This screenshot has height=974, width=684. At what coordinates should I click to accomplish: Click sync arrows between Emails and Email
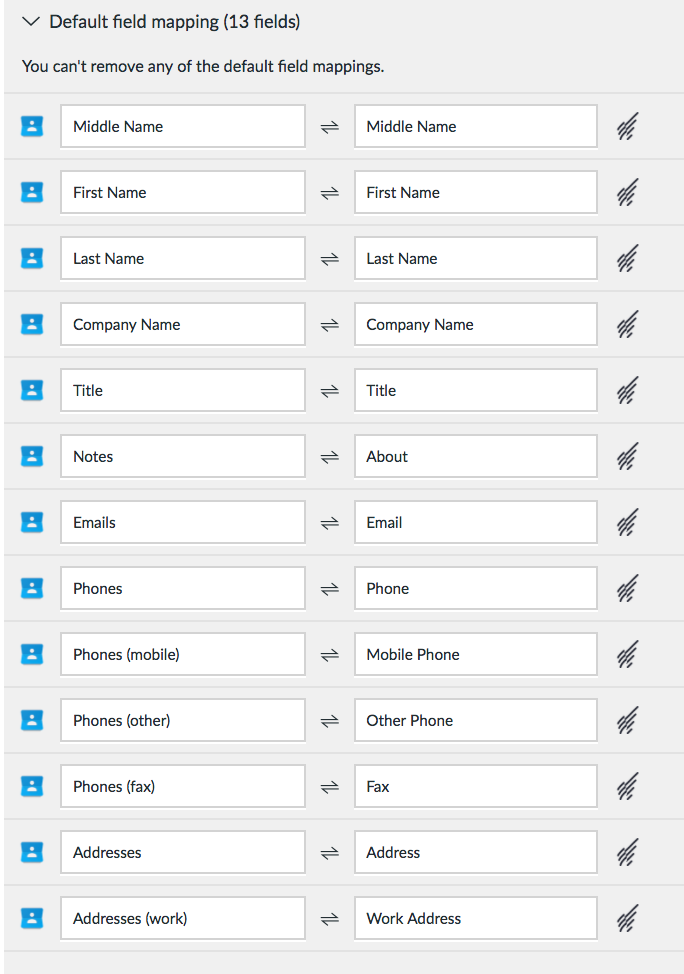(x=329, y=523)
